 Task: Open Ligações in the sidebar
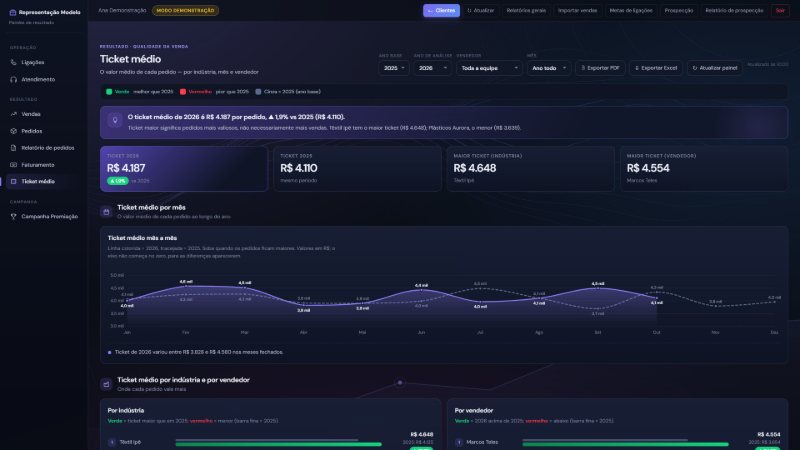(x=44, y=62)
